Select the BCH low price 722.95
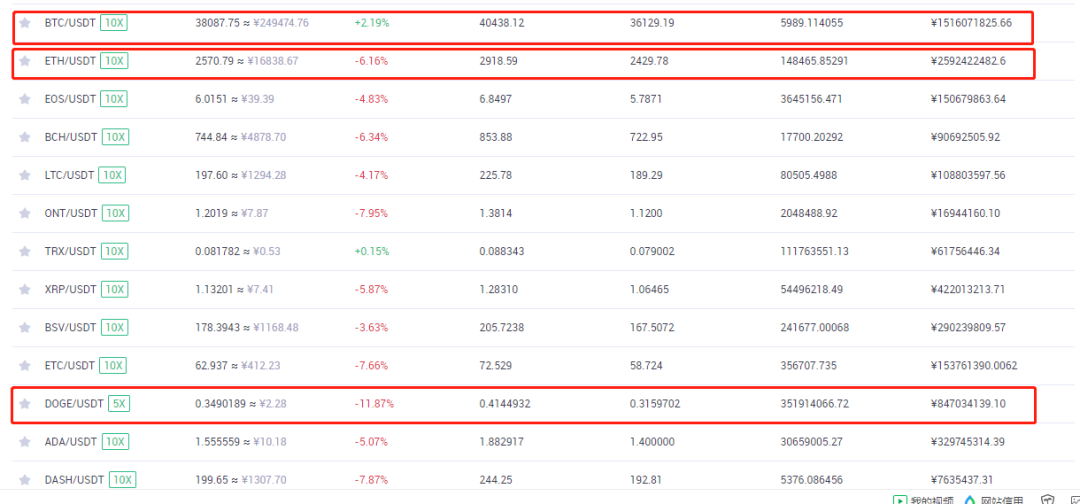Viewport: 1080px width, 504px height. click(x=646, y=137)
